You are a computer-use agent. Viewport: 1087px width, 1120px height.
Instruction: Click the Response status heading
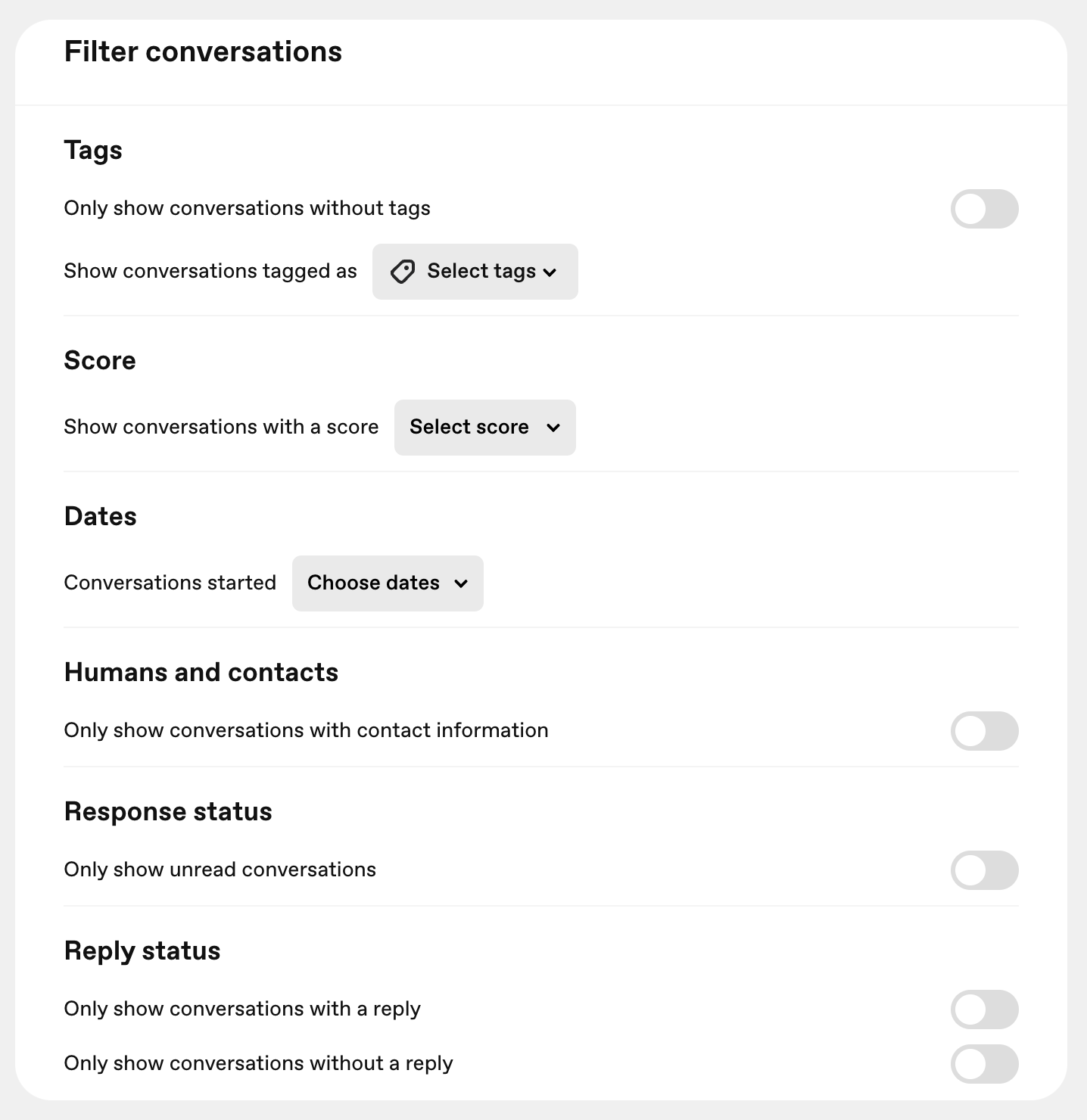pos(168,811)
